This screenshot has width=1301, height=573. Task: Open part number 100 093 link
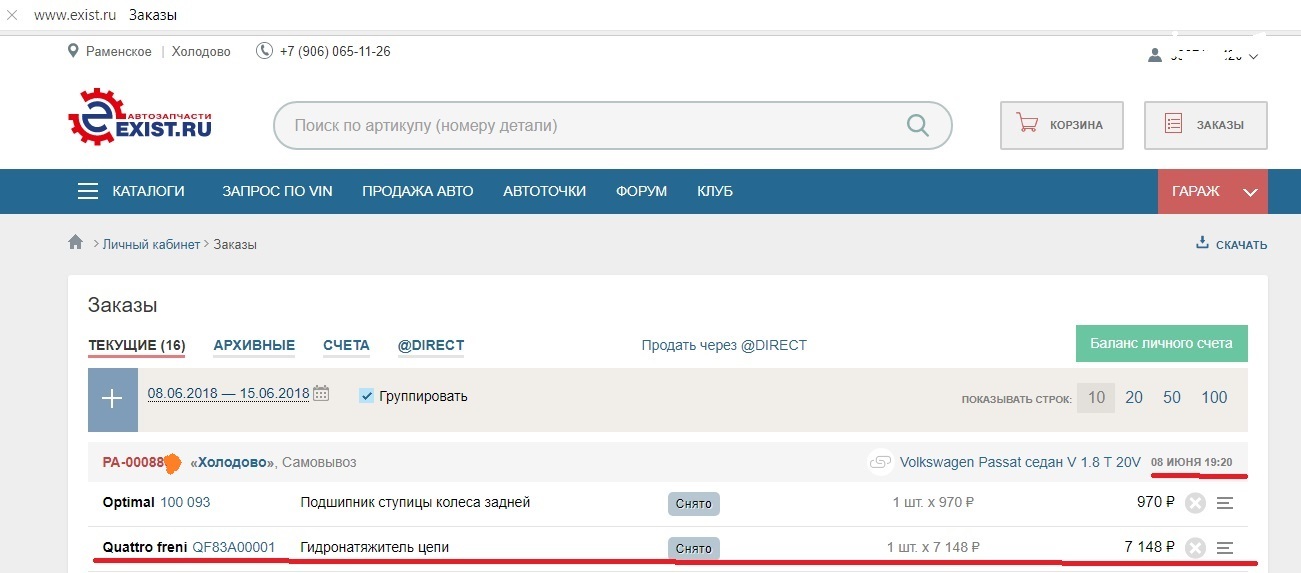click(x=185, y=502)
